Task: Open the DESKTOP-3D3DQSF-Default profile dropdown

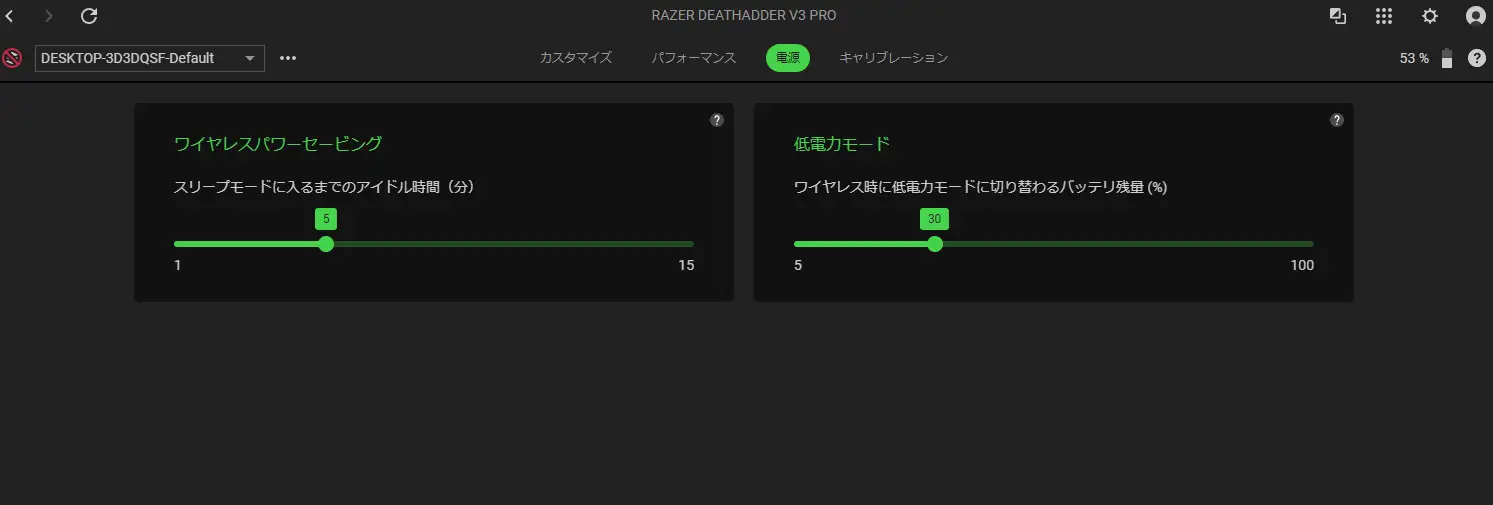Action: click(x=150, y=58)
